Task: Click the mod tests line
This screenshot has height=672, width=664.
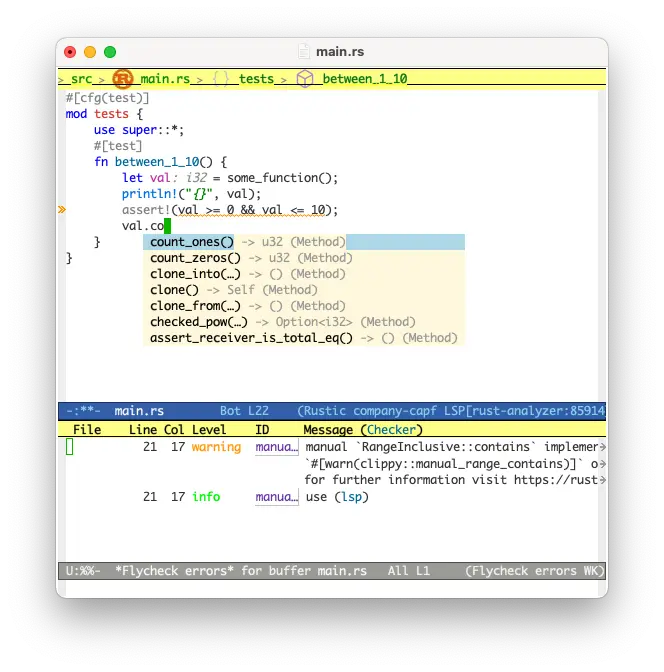Action: pos(104,114)
